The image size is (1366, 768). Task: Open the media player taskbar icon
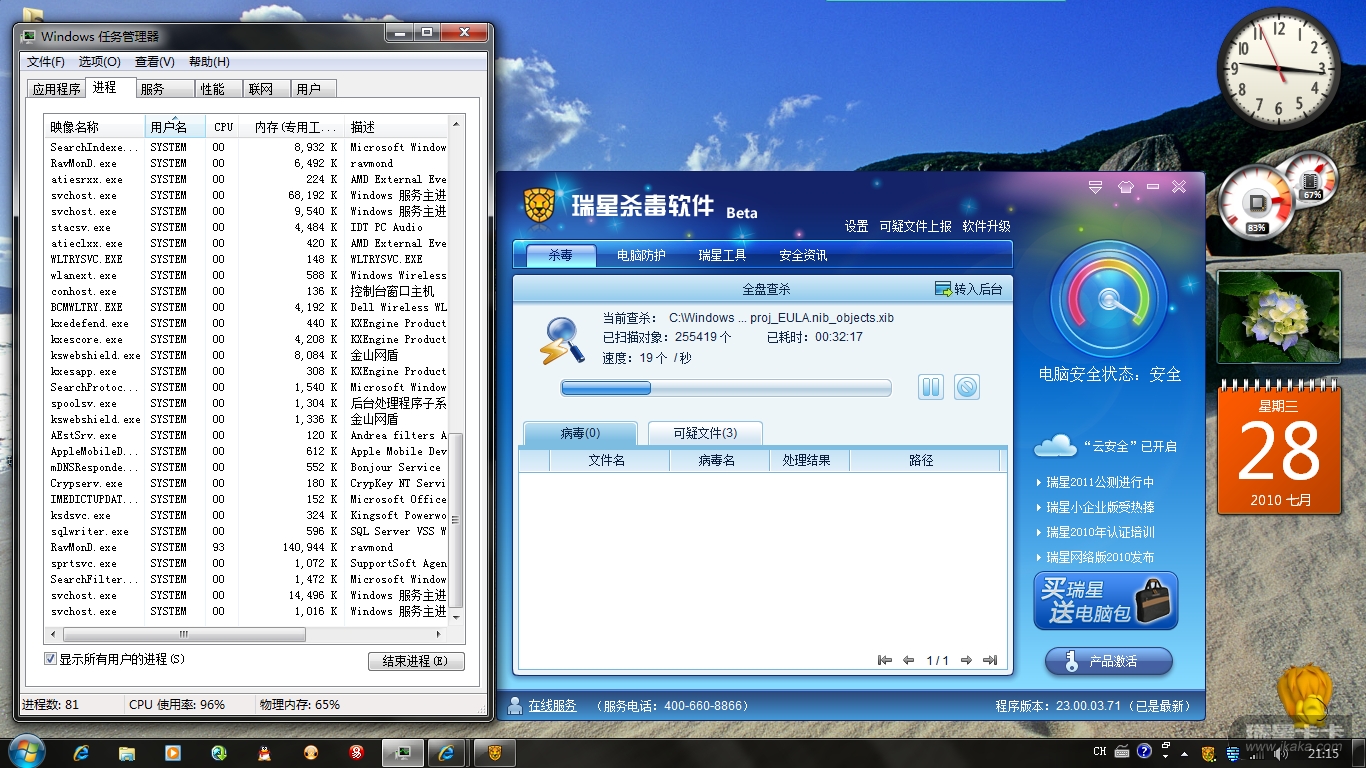[x=173, y=752]
